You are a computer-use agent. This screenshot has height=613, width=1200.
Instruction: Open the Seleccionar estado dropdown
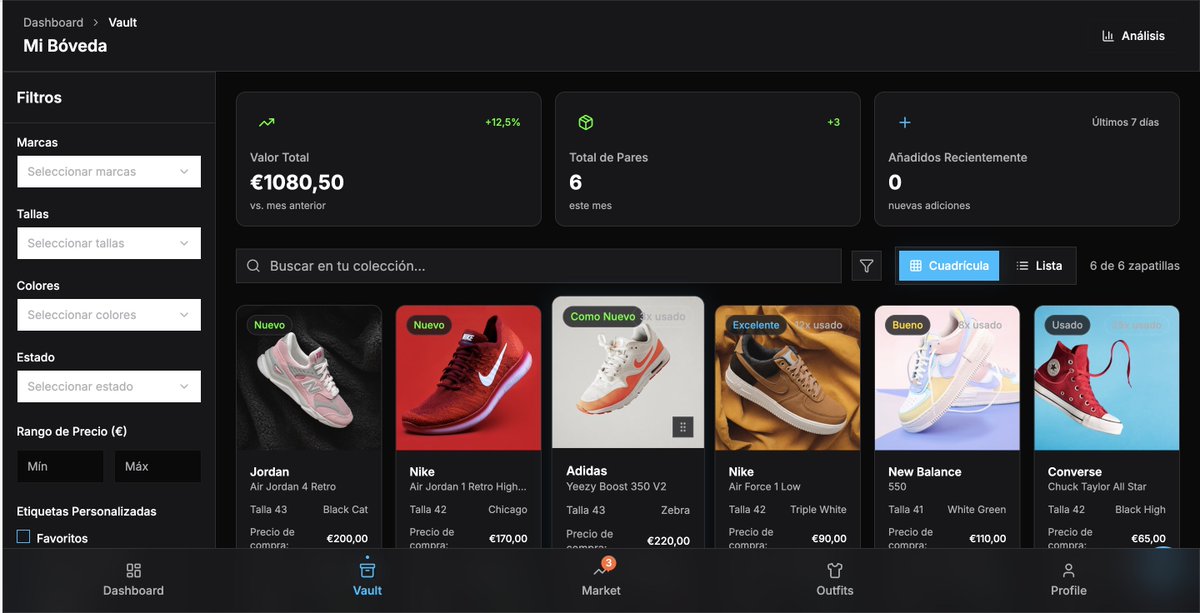pyautogui.click(x=109, y=387)
